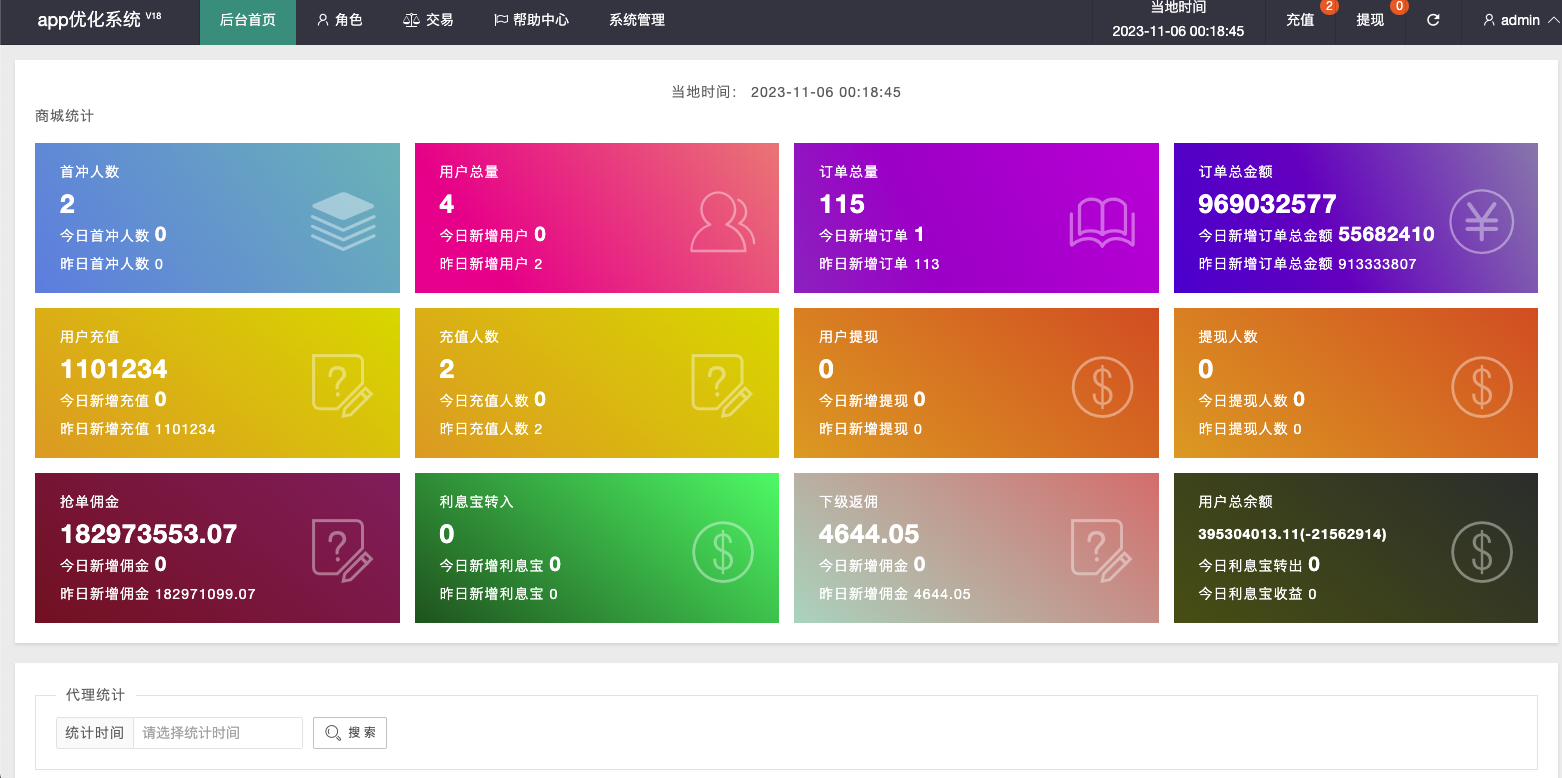1562x778 pixels.
Task: Open the 提现 notifications link
Action: point(1370,20)
